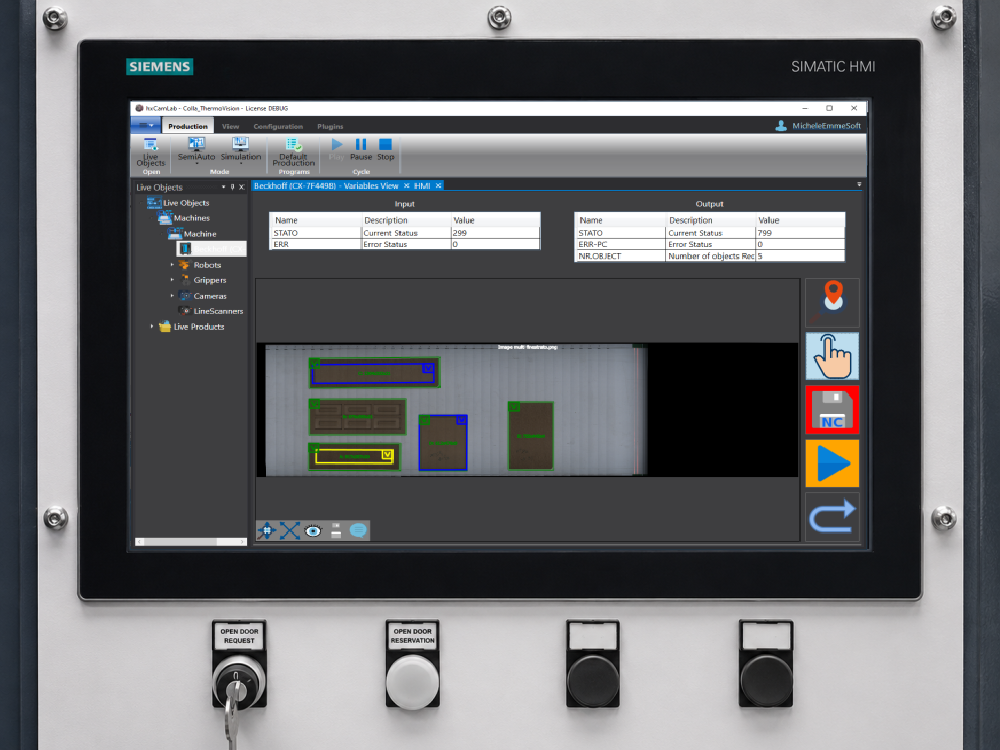Viewport: 1000px width, 750px height.
Task: Click the blue return arrow button
Action: pyautogui.click(x=832, y=517)
